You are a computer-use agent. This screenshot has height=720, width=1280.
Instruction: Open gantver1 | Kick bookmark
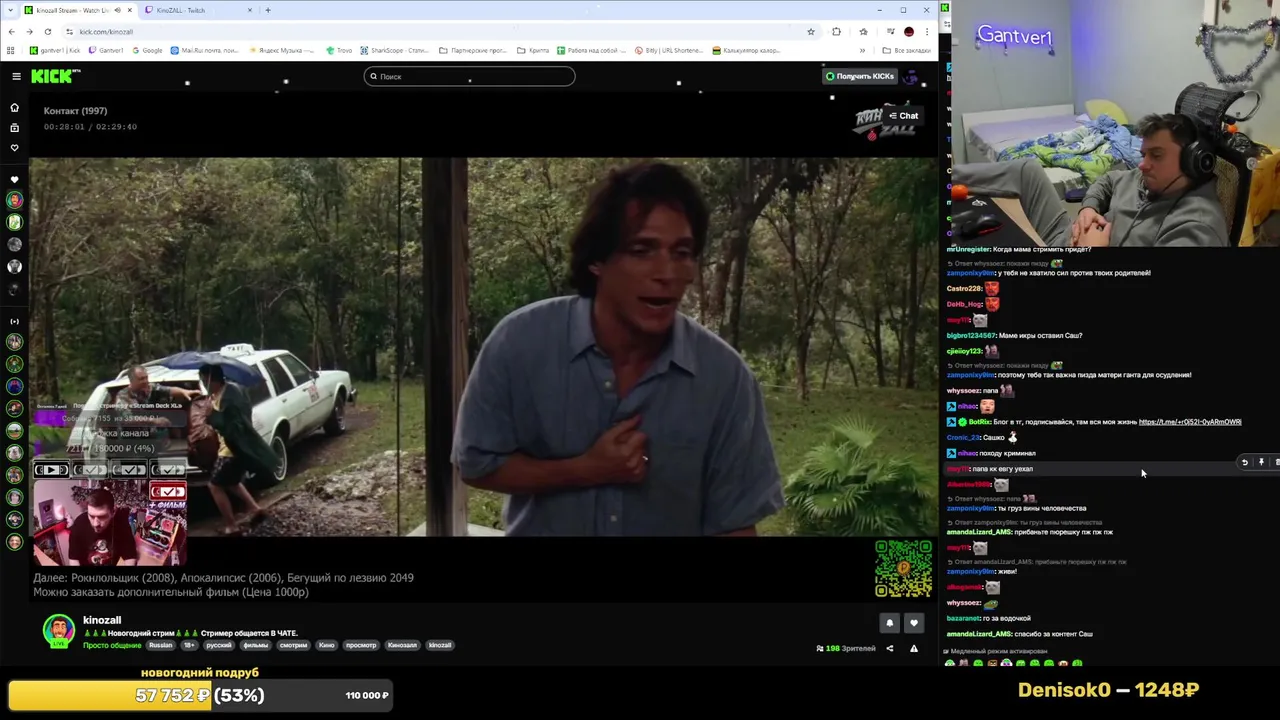(55, 50)
